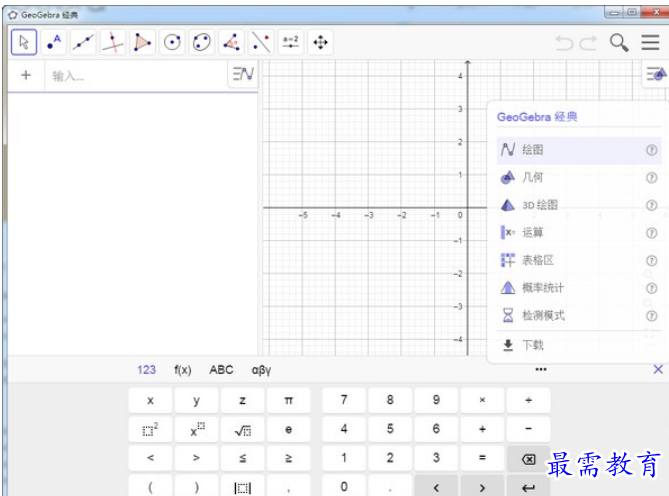
Task: Tap the equals key
Action: pos(482,458)
